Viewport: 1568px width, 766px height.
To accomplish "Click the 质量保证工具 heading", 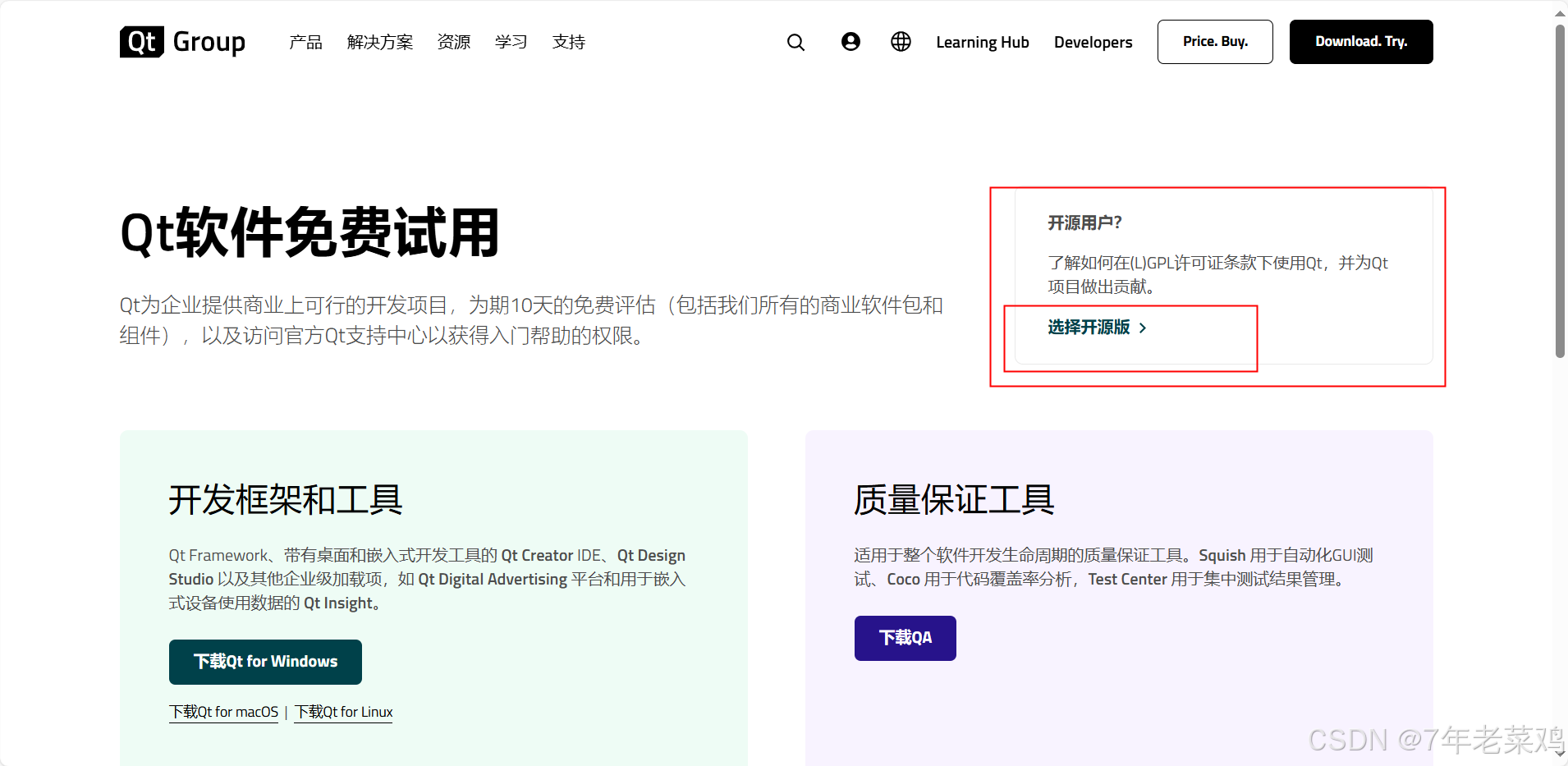I will pos(954,499).
